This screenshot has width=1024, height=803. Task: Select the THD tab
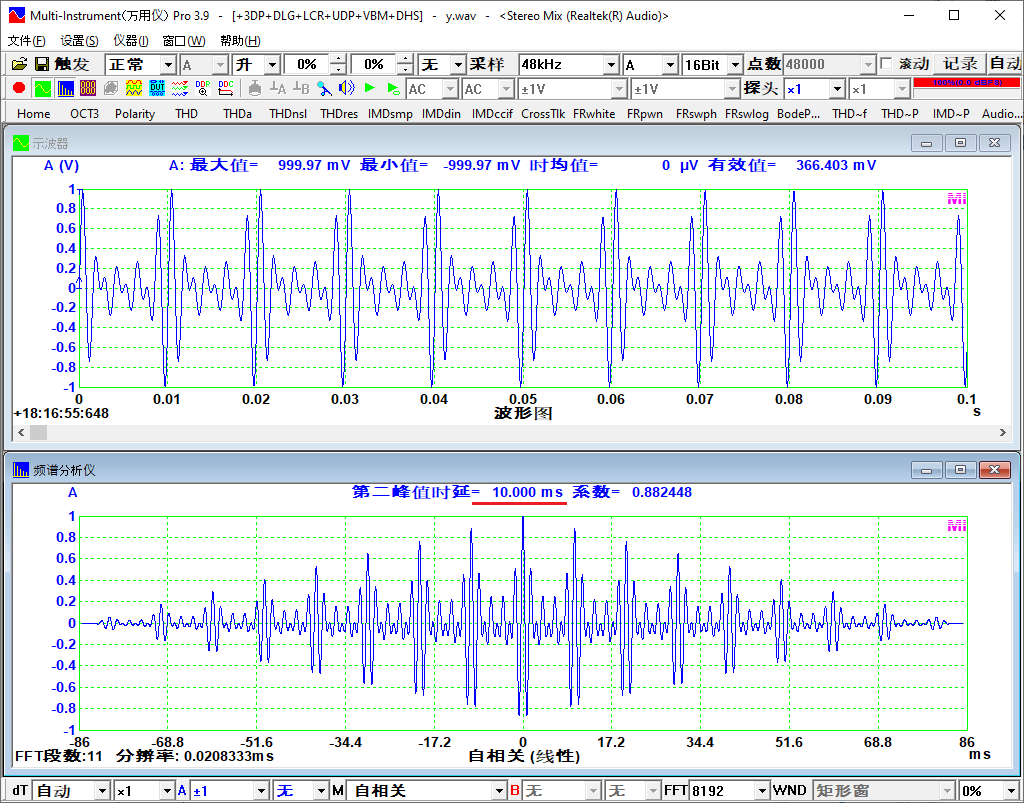coord(186,114)
